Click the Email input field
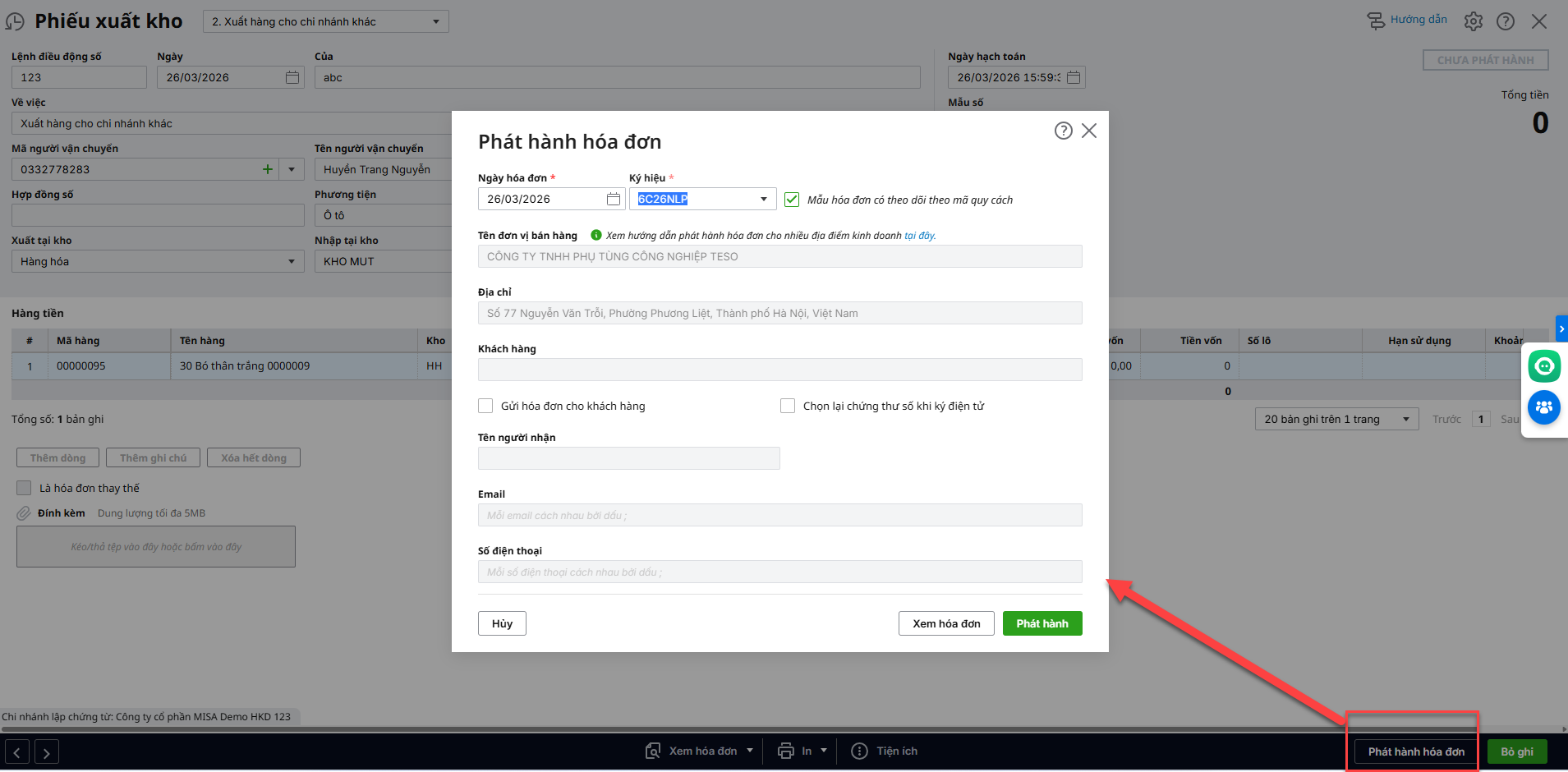This screenshot has width=1568, height=772. (779, 515)
